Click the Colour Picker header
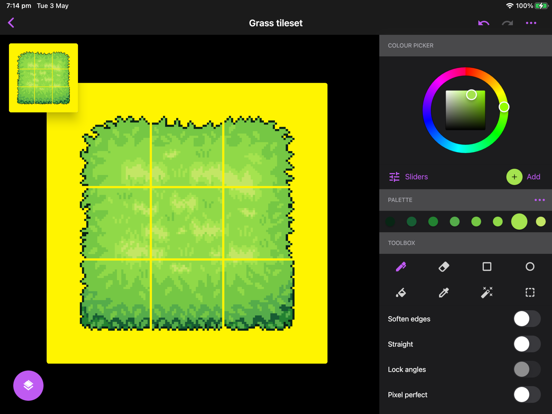552x414 pixels. 465,45
